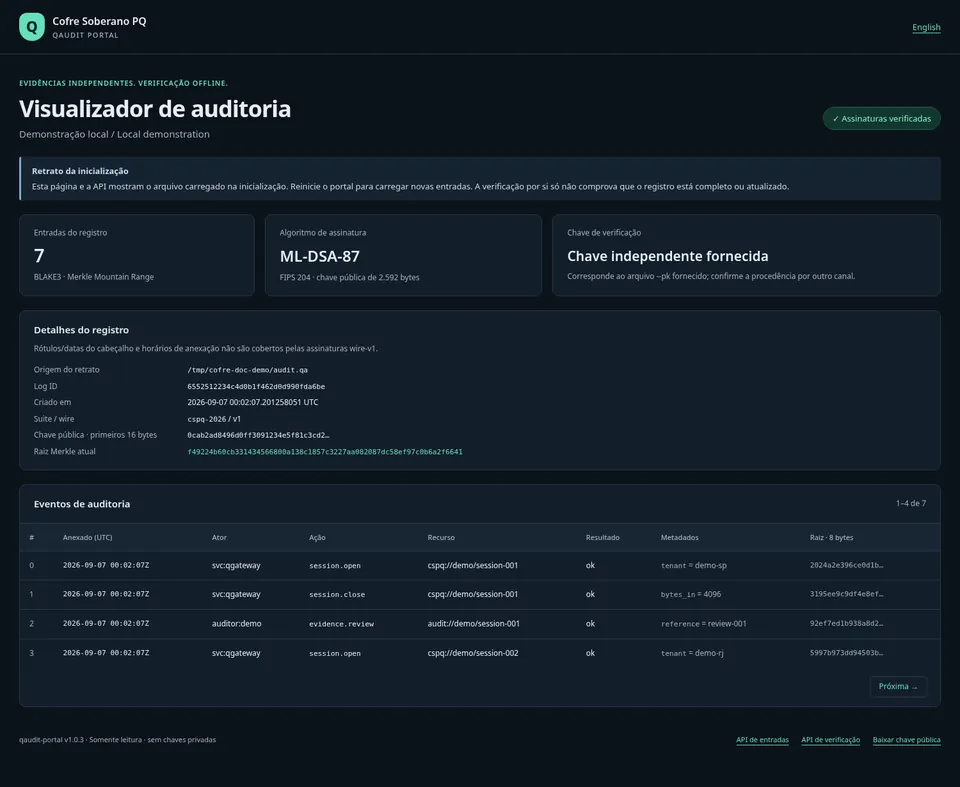Click the cspq-2026 / v1 suite value

click(214, 419)
